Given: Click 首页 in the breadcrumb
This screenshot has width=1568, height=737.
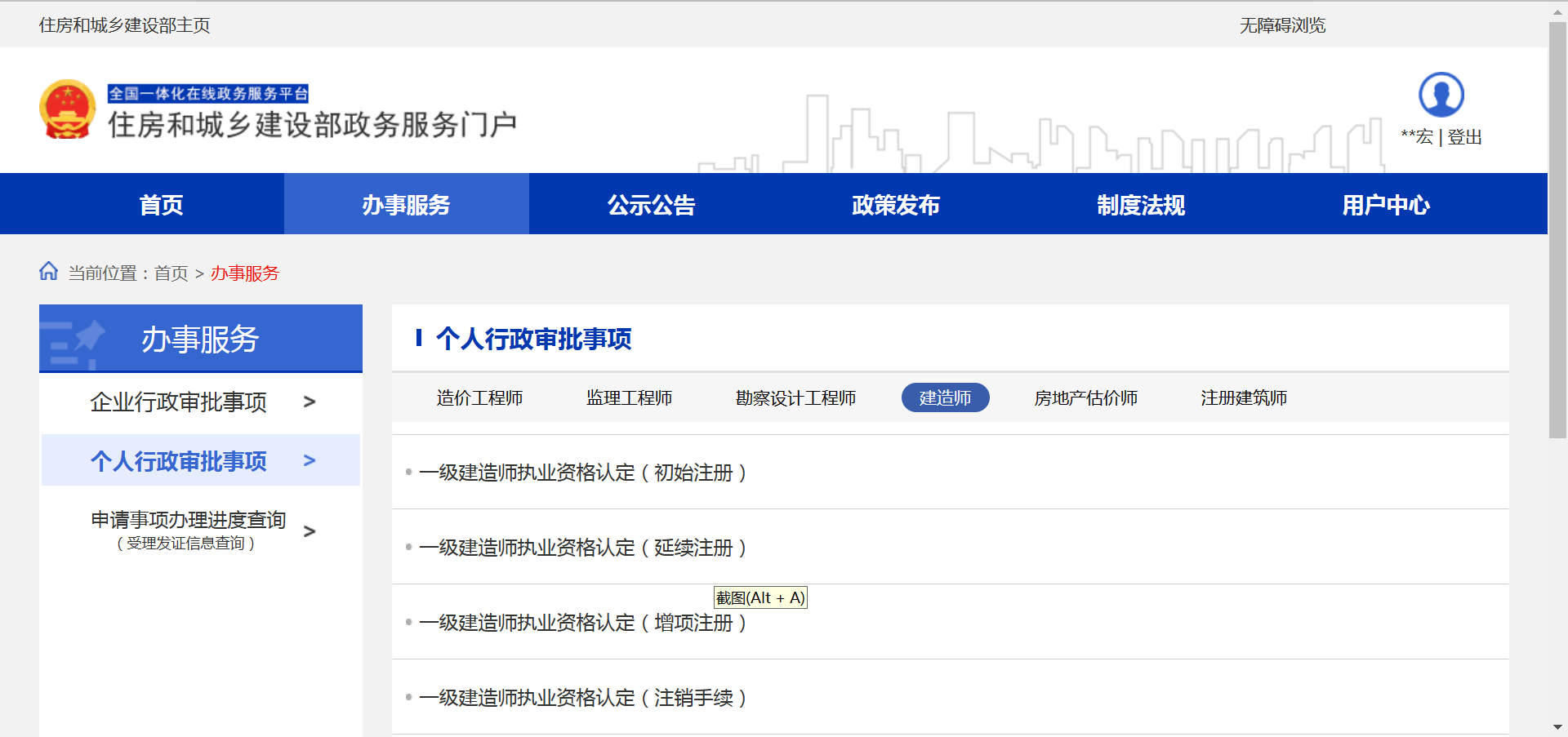Looking at the screenshot, I should [x=171, y=273].
